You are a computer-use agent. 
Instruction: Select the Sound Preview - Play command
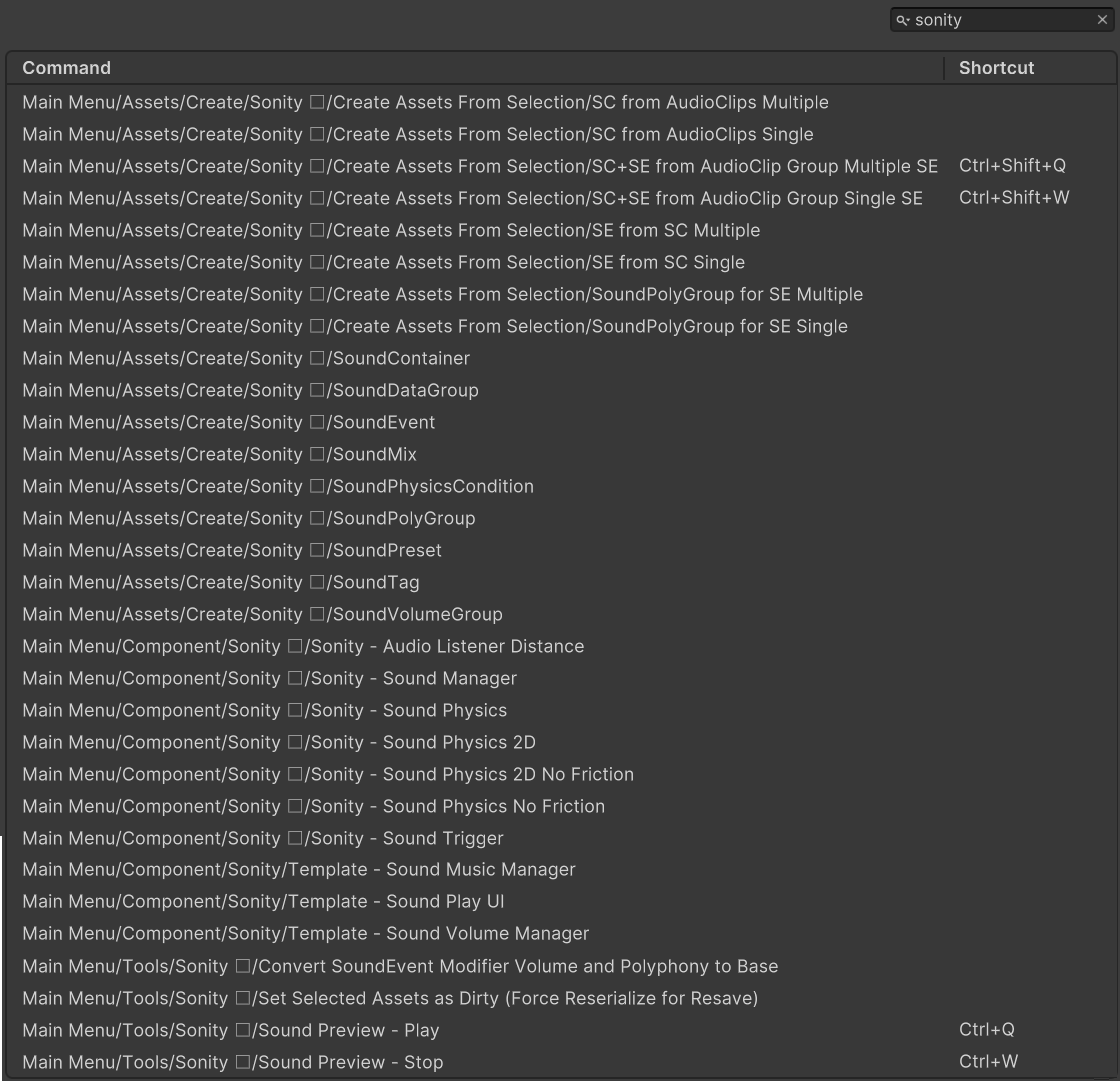(560, 1030)
